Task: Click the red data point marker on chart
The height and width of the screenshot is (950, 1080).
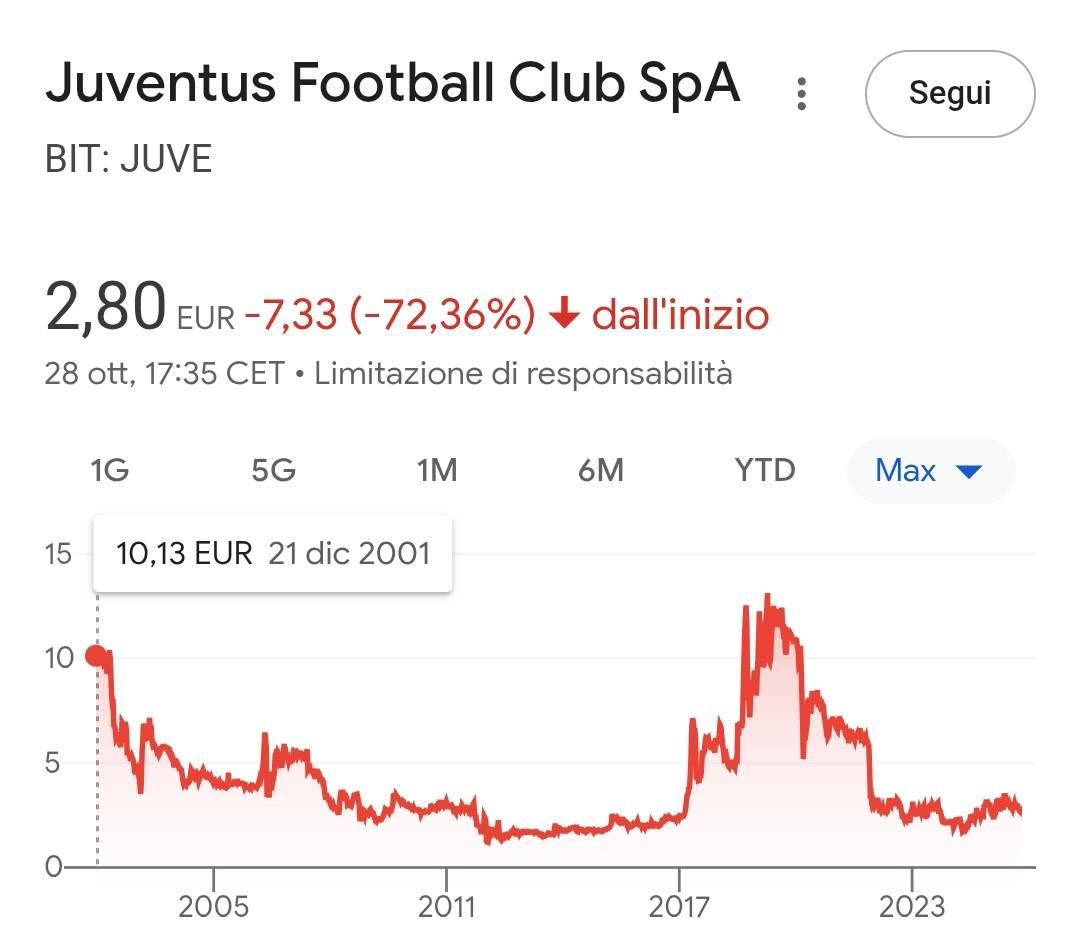Action: (97, 656)
